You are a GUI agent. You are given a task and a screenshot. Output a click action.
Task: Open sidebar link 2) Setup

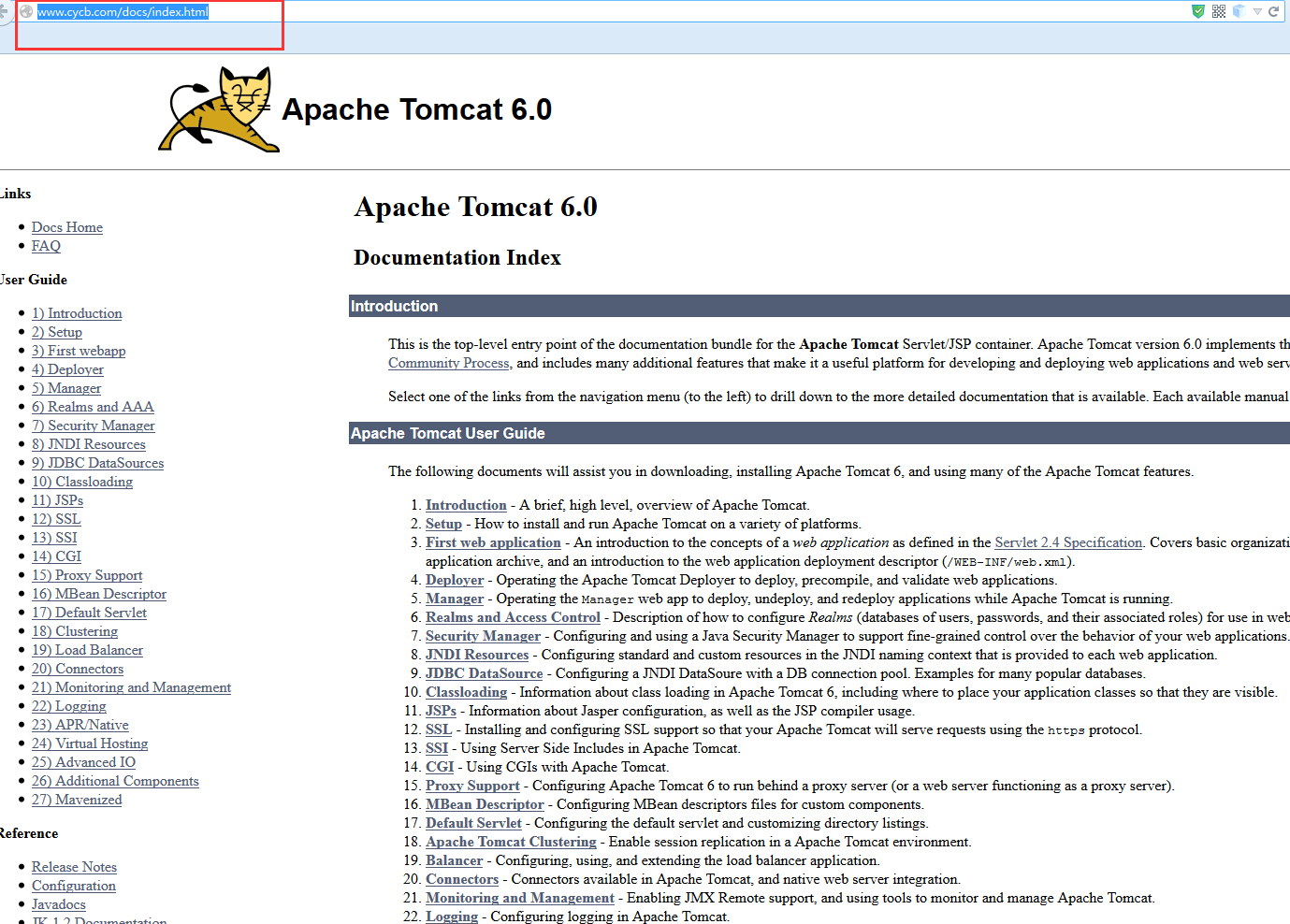point(57,332)
